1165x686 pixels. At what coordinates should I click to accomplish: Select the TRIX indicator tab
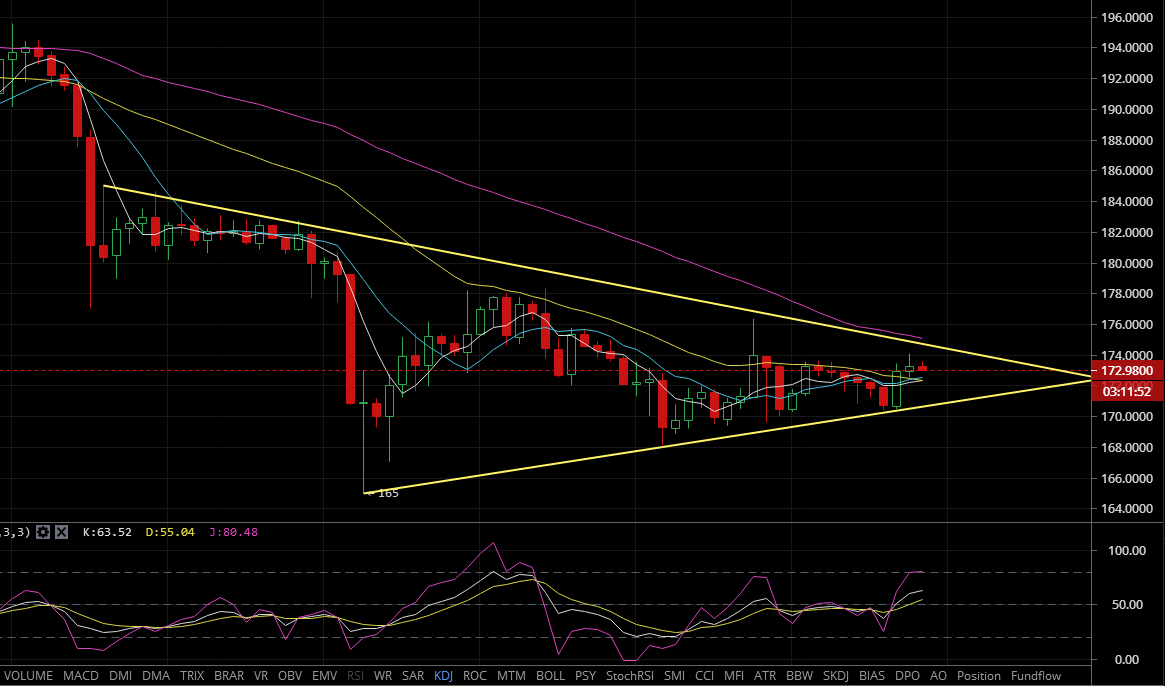(193, 676)
